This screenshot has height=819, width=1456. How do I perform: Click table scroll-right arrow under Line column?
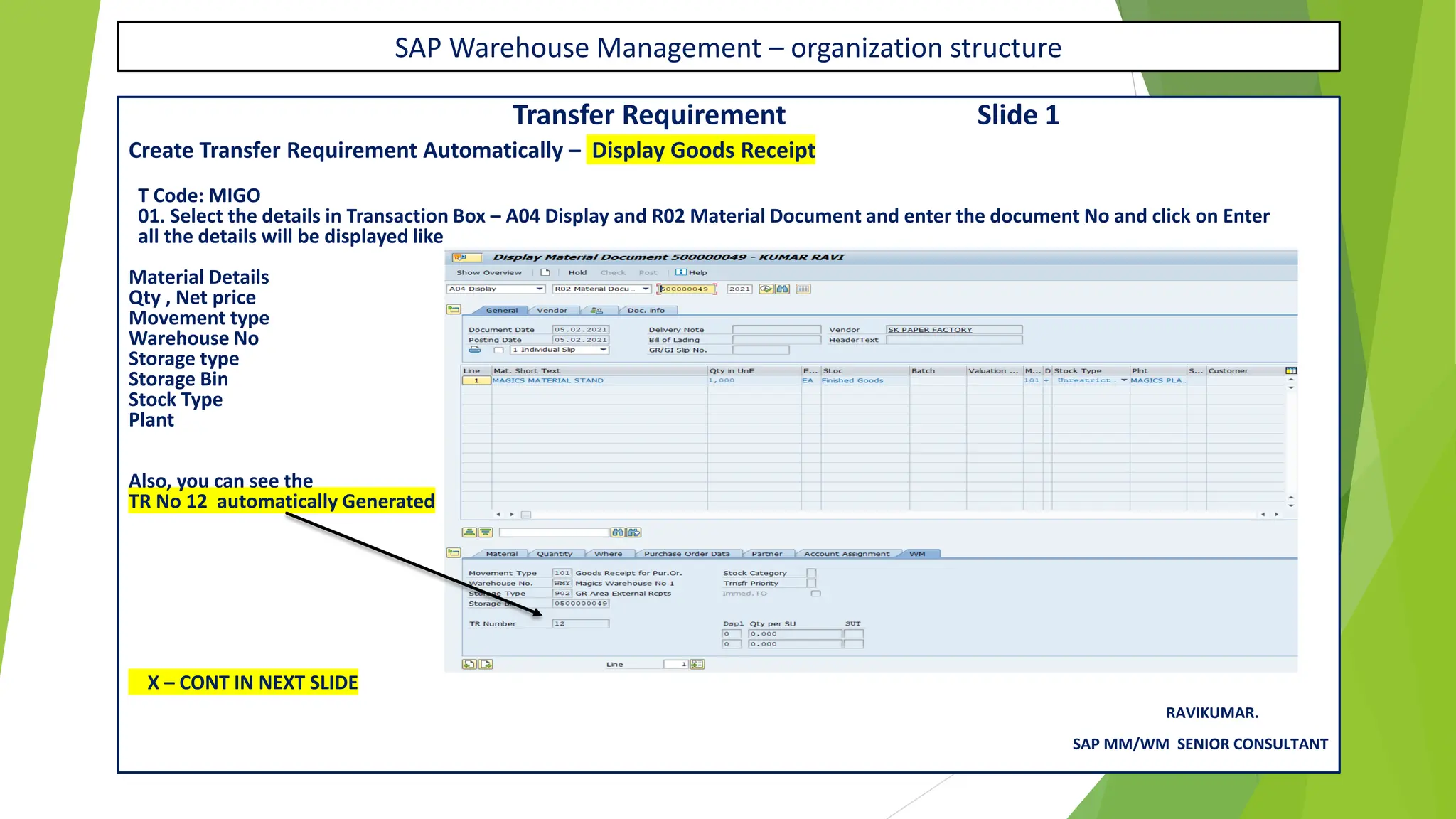pos(512,514)
